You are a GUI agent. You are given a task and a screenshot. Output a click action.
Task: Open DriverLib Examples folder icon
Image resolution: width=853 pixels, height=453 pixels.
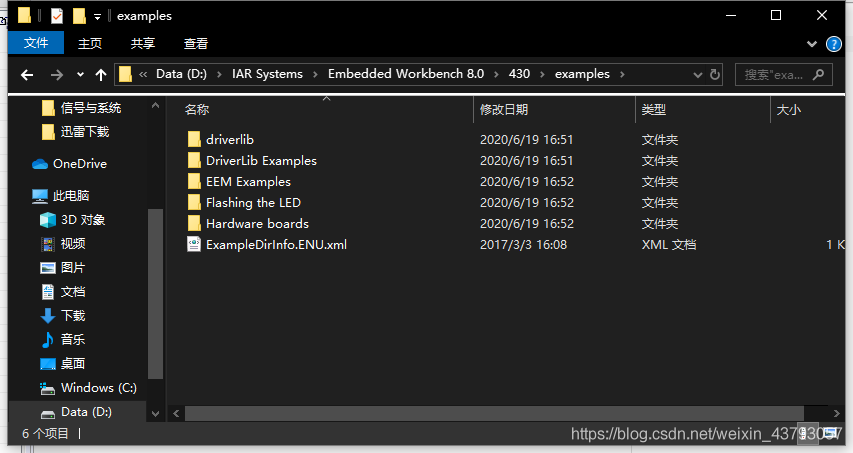coord(194,160)
